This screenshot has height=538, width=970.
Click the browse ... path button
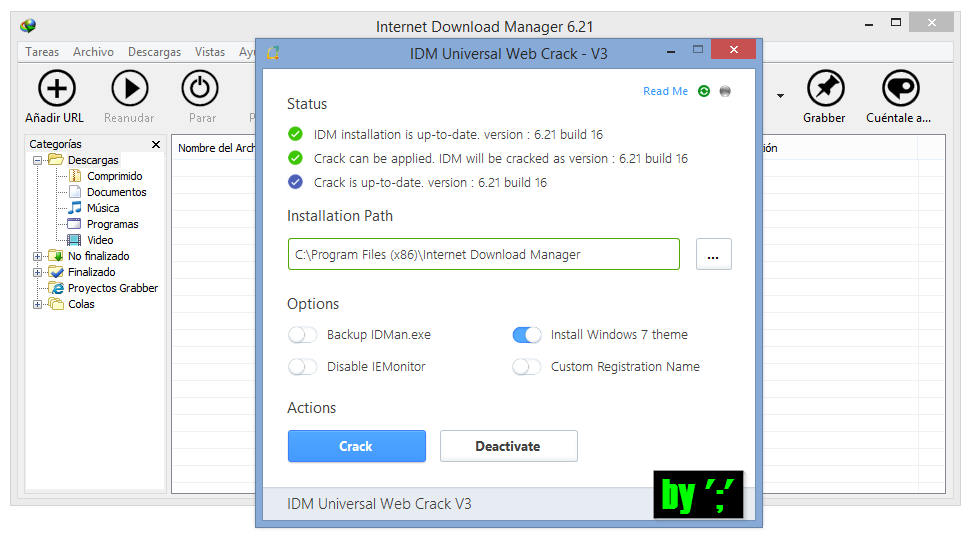(714, 254)
